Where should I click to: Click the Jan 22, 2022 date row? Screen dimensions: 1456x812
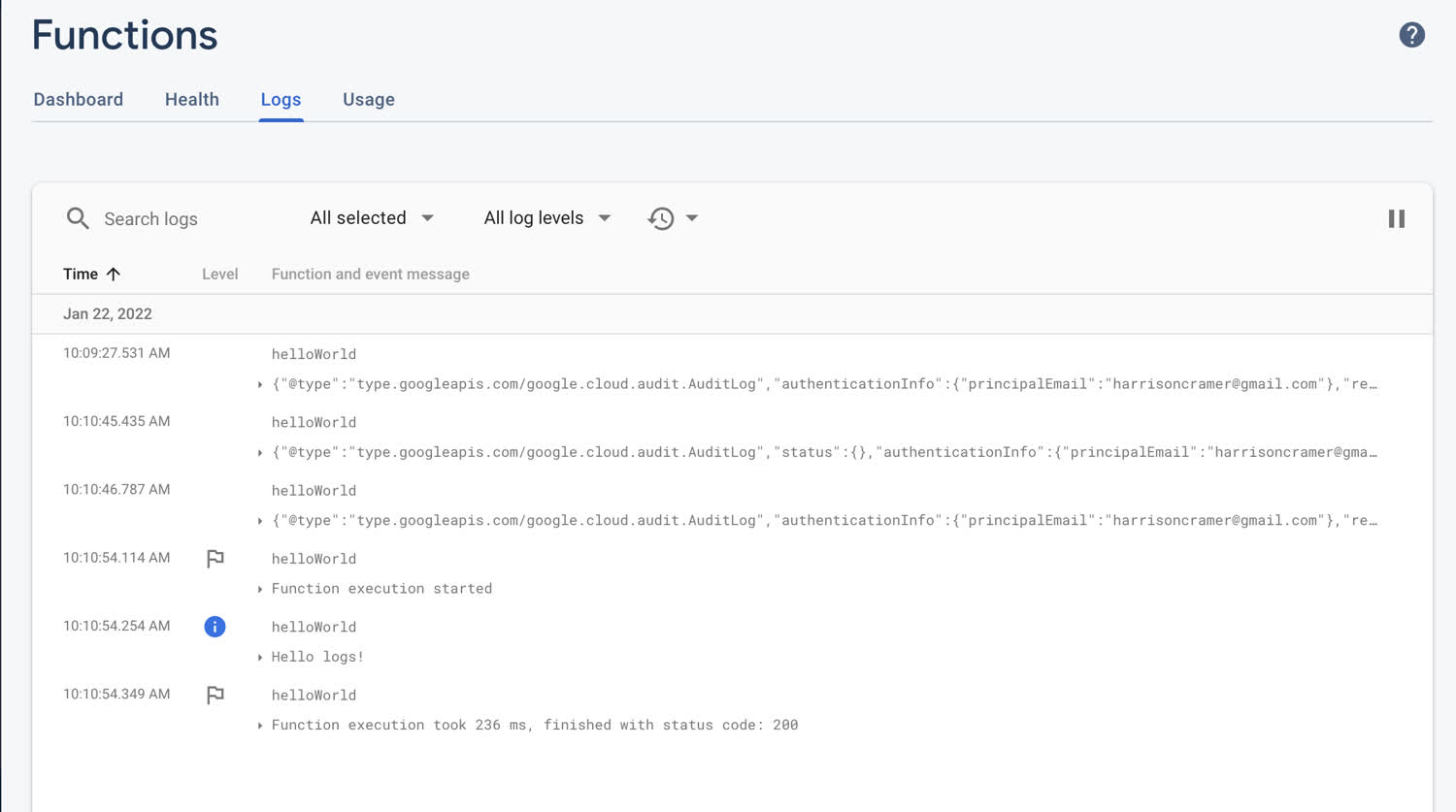click(732, 314)
